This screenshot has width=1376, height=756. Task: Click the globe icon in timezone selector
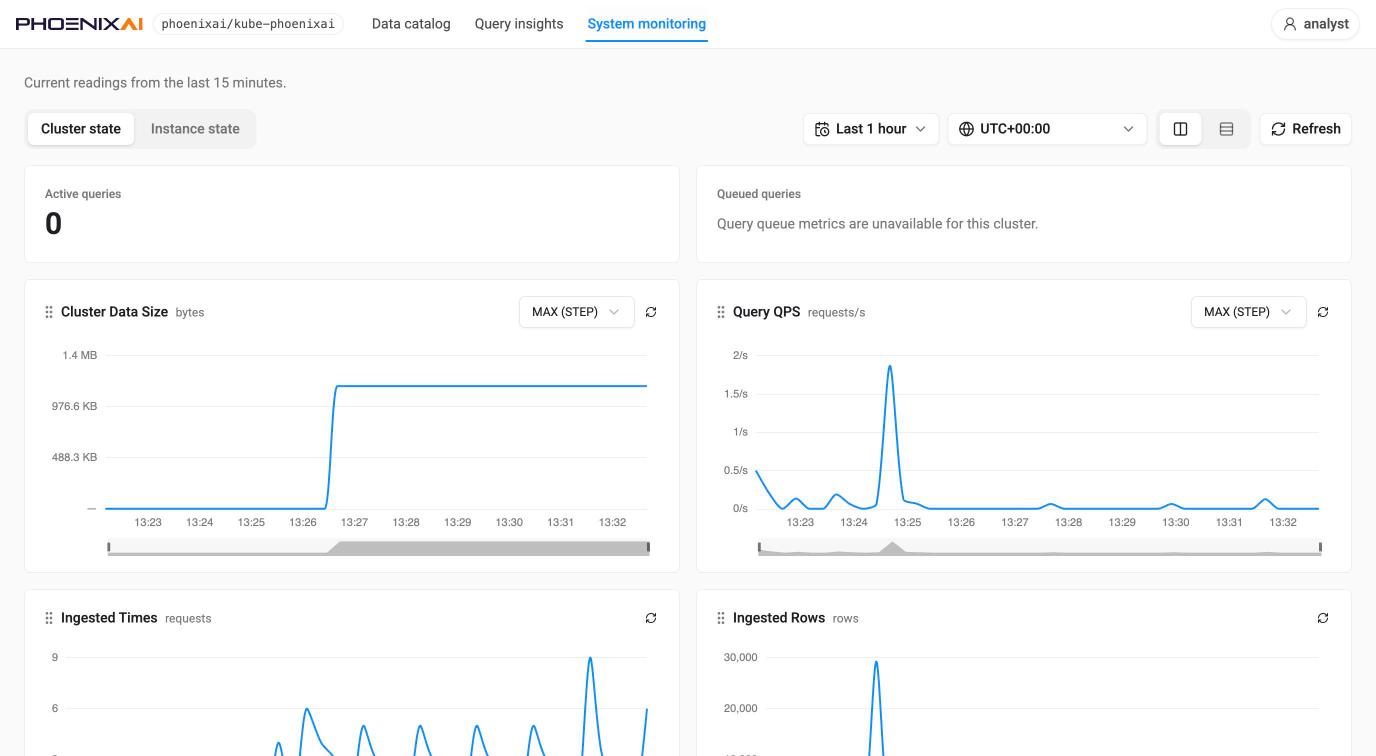(966, 129)
